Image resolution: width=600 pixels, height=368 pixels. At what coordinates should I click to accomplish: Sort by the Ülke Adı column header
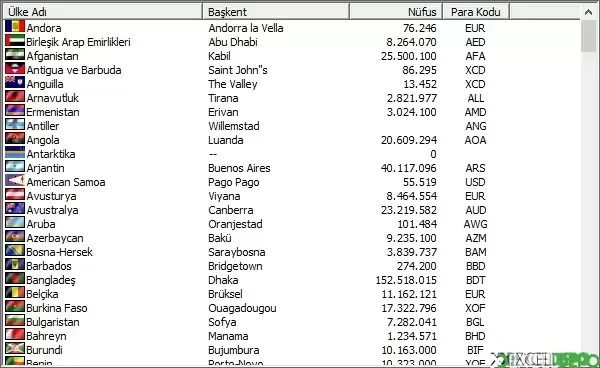click(103, 12)
